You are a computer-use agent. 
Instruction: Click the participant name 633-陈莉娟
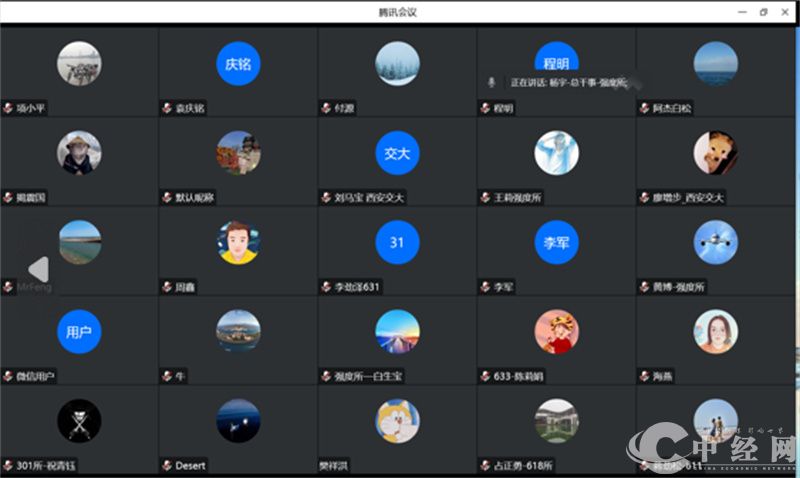tap(518, 377)
